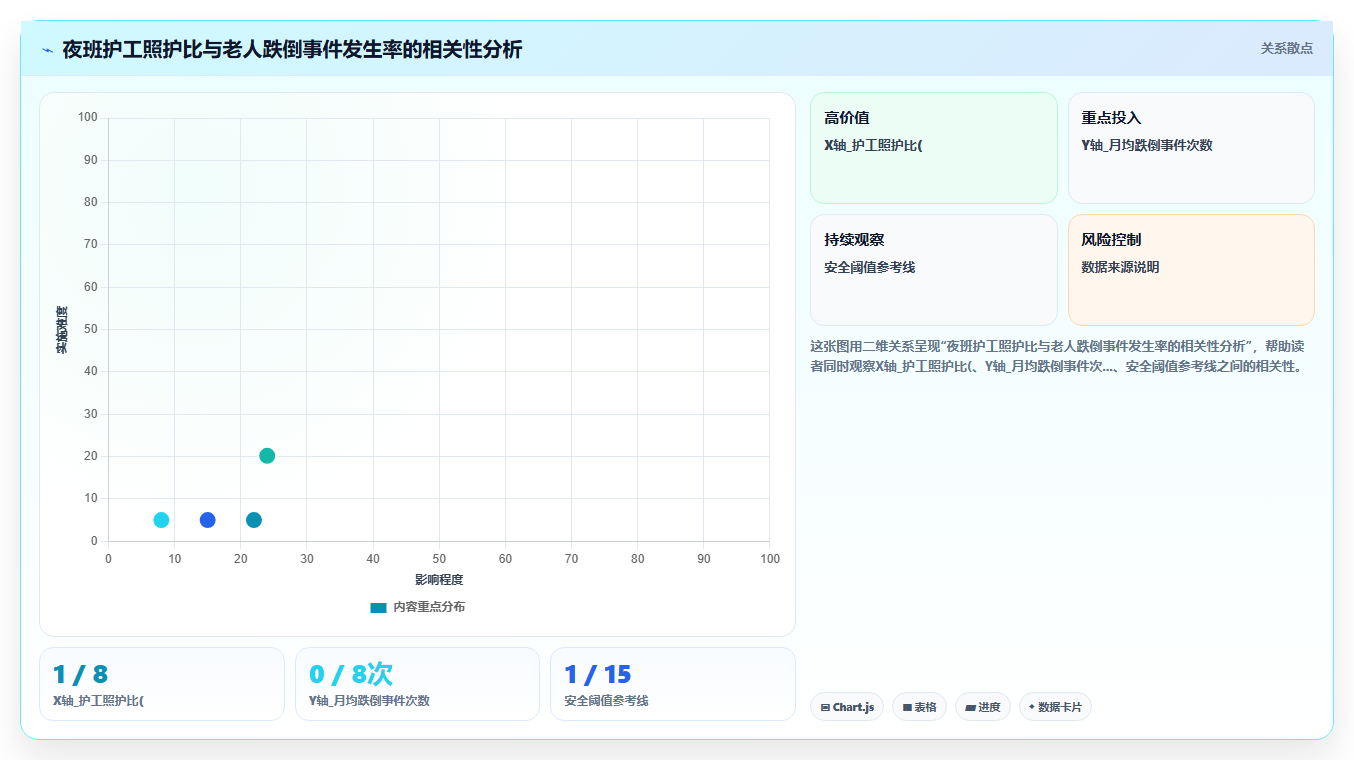Toggle the 内容重点分布 legend swatch
Screen dimensions: 1354x760
tap(378, 607)
